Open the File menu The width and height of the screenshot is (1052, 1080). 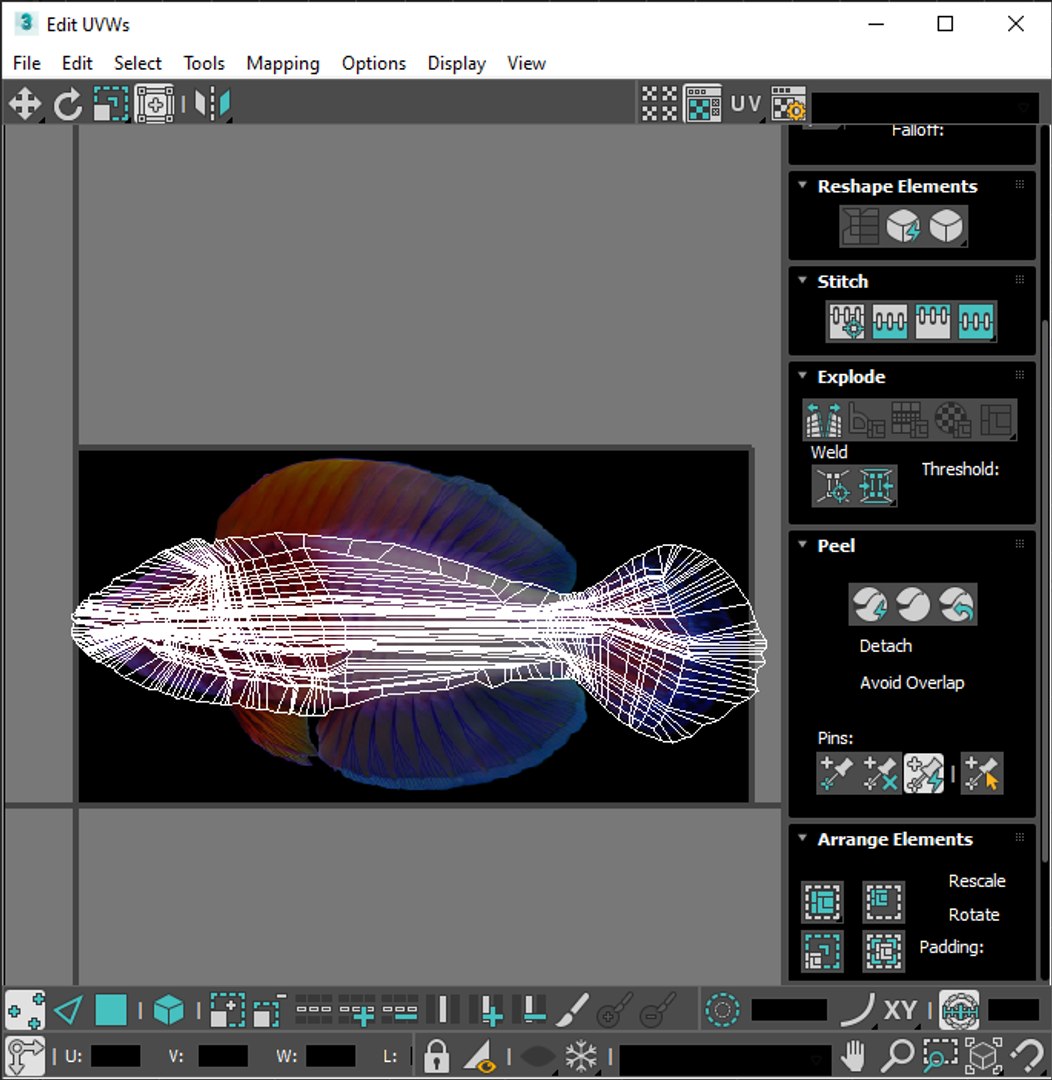pos(27,63)
